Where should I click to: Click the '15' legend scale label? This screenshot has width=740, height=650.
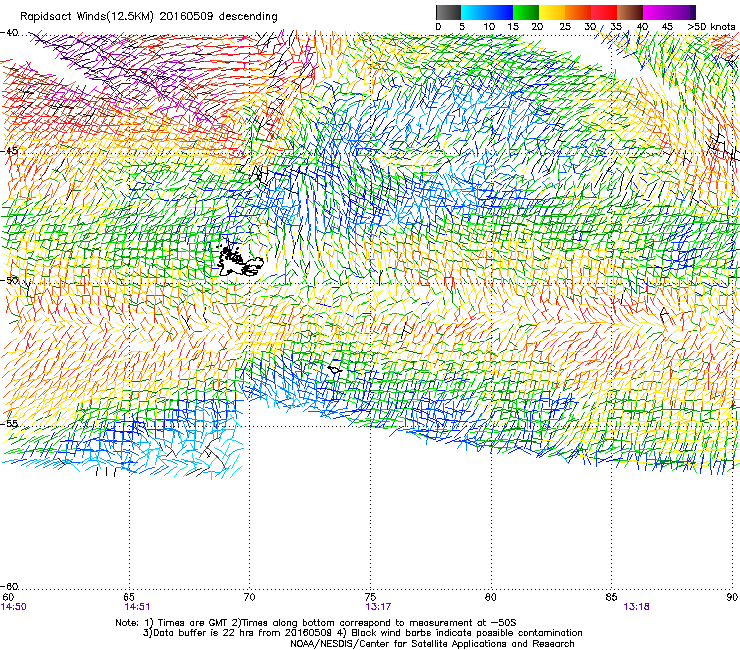(513, 26)
